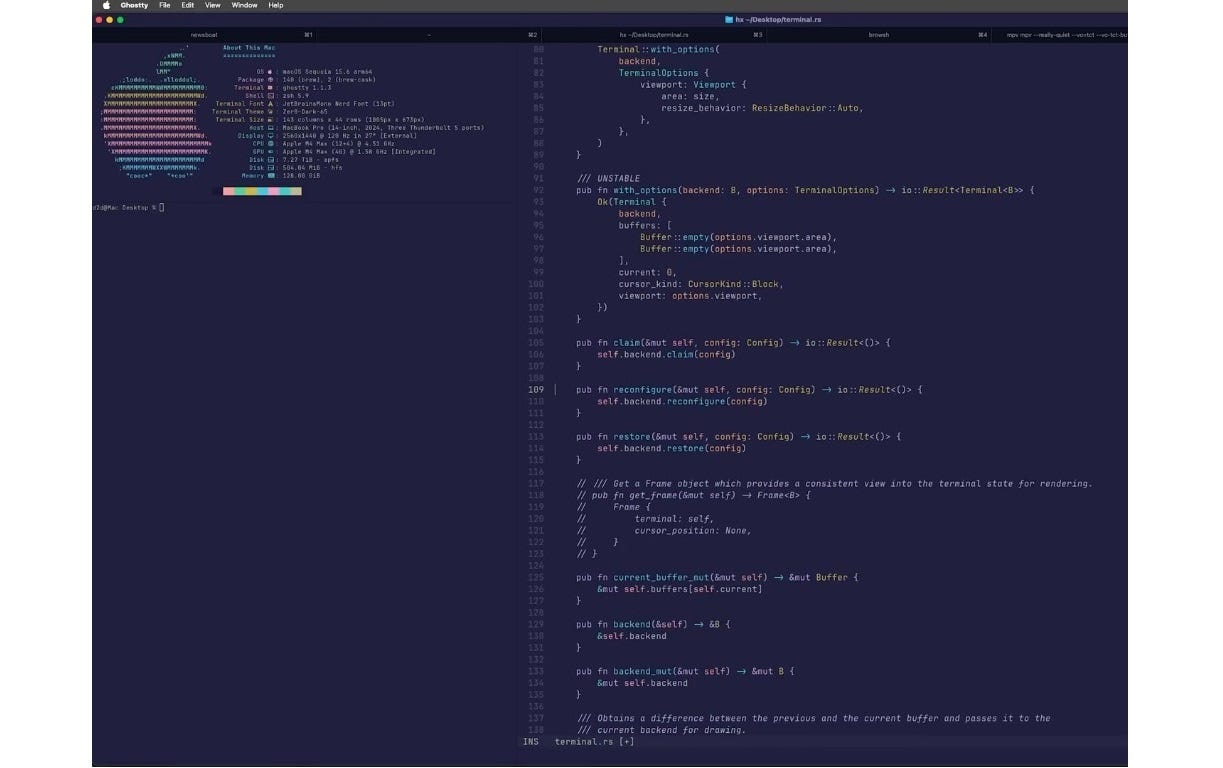This screenshot has height=768, width=1223.
Task: Click 'cursor_kind: CursorKind::Block' line
Action: coord(701,284)
